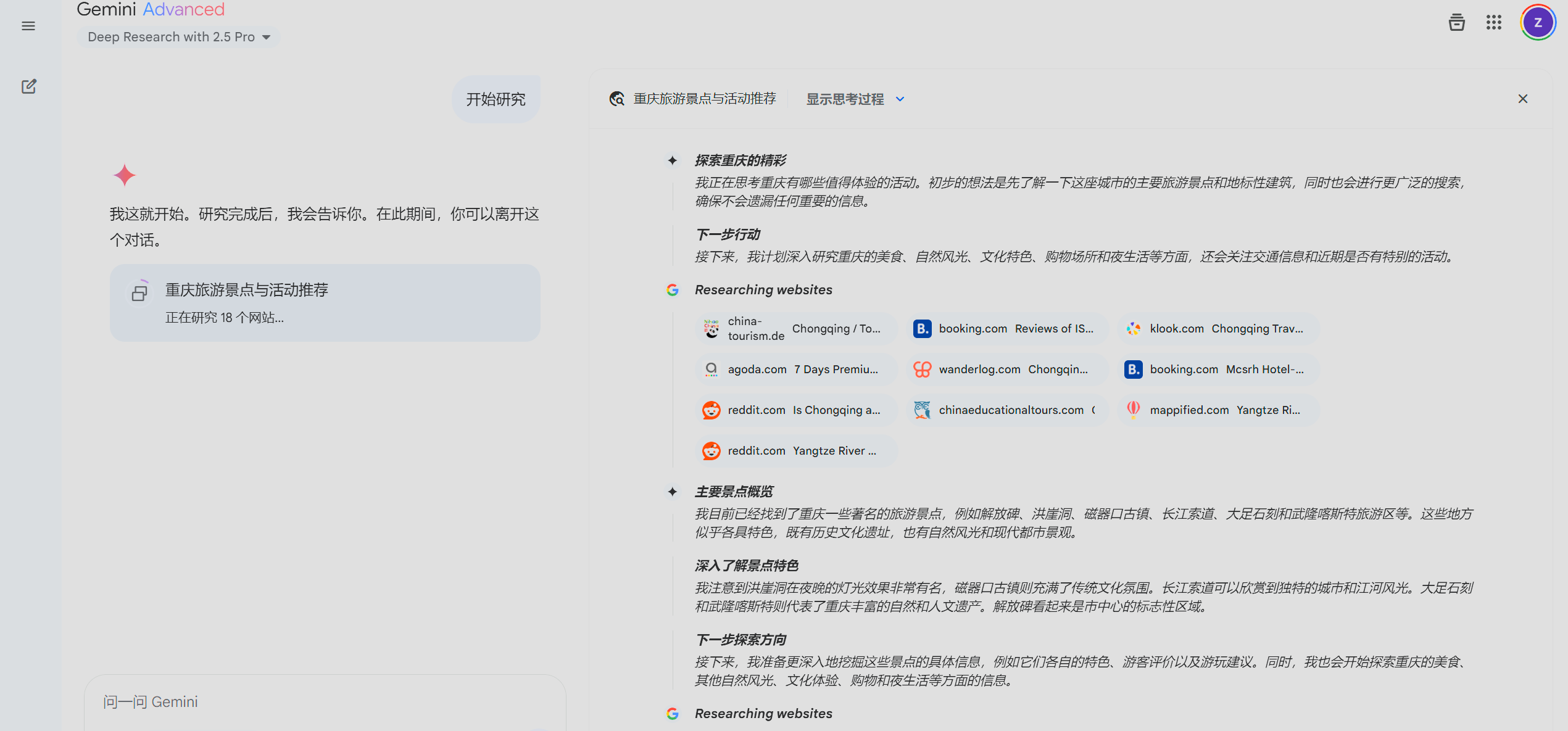This screenshot has height=731, width=1568.
Task: Open booking.com Mcsrh Hotel source chip
Action: point(1218,370)
